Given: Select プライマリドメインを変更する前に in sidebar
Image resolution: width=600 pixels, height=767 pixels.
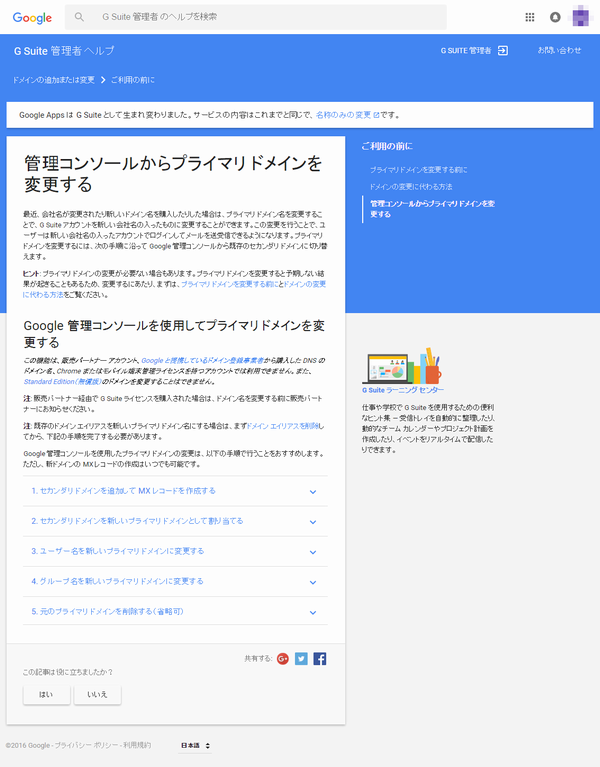Looking at the screenshot, I should click(419, 170).
